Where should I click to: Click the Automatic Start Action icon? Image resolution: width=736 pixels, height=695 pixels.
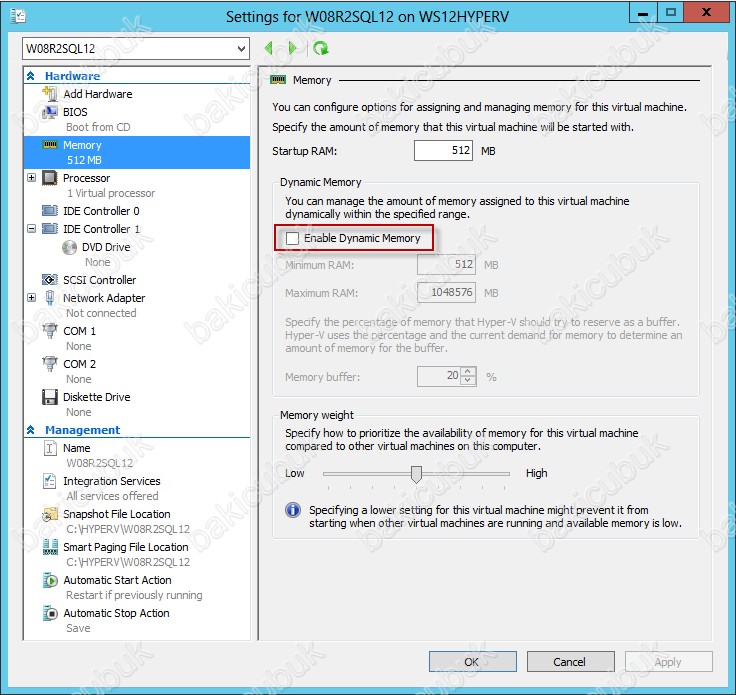click(x=50, y=580)
